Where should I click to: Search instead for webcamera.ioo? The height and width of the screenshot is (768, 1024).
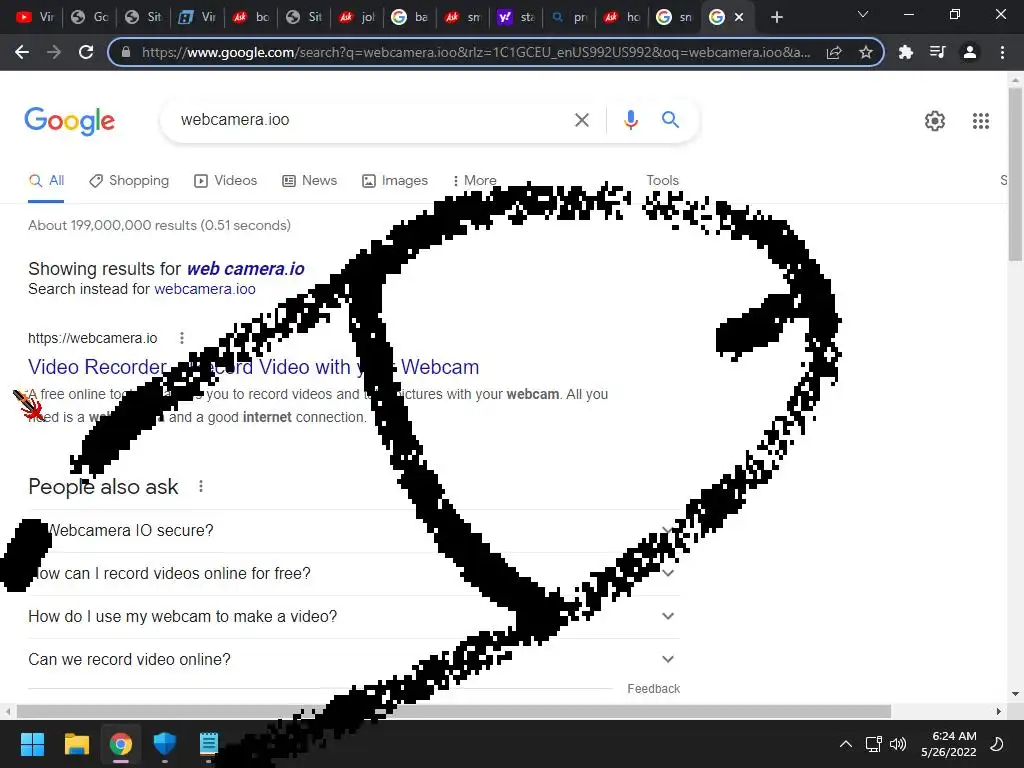pos(205,289)
